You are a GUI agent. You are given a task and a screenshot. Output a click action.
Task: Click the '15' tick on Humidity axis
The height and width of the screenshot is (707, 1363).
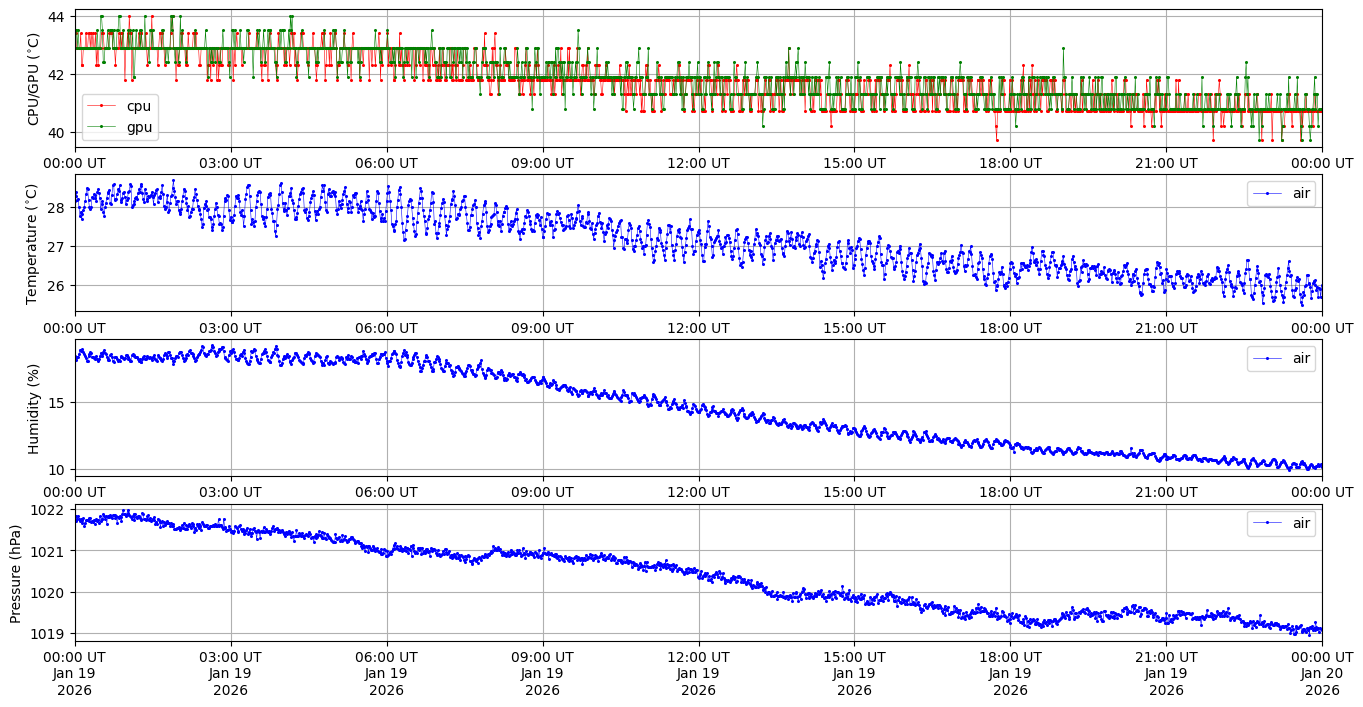(x=56, y=402)
